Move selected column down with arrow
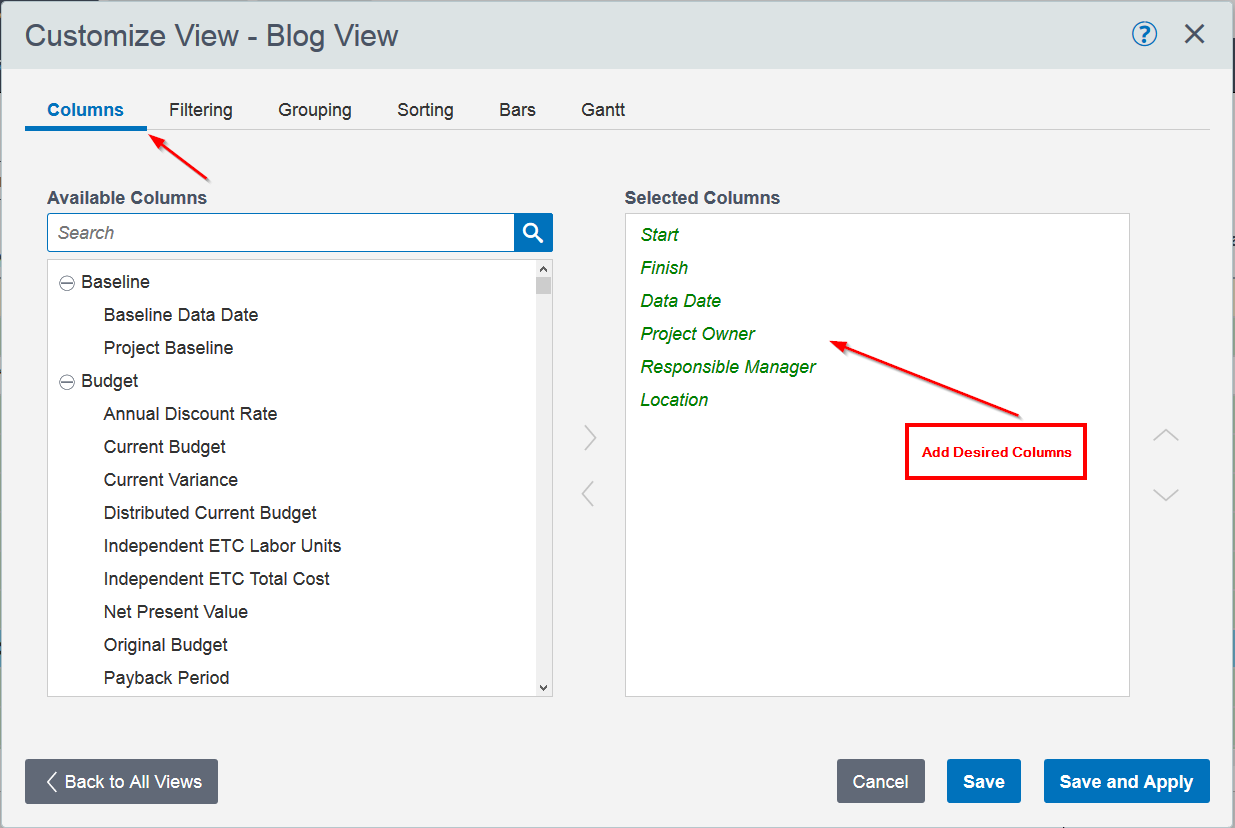Viewport: 1235px width, 828px height. tap(1165, 495)
